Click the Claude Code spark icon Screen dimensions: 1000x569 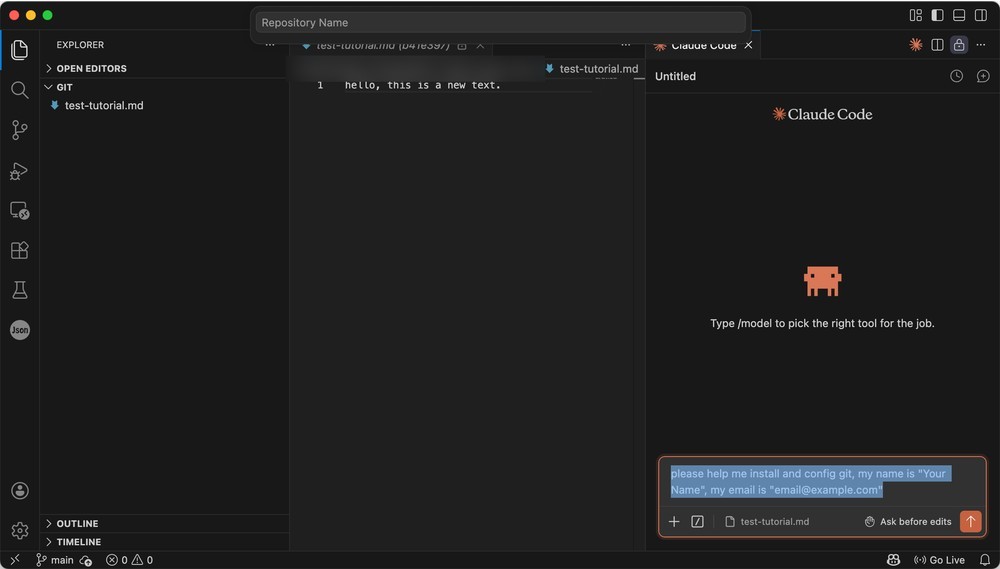point(916,45)
